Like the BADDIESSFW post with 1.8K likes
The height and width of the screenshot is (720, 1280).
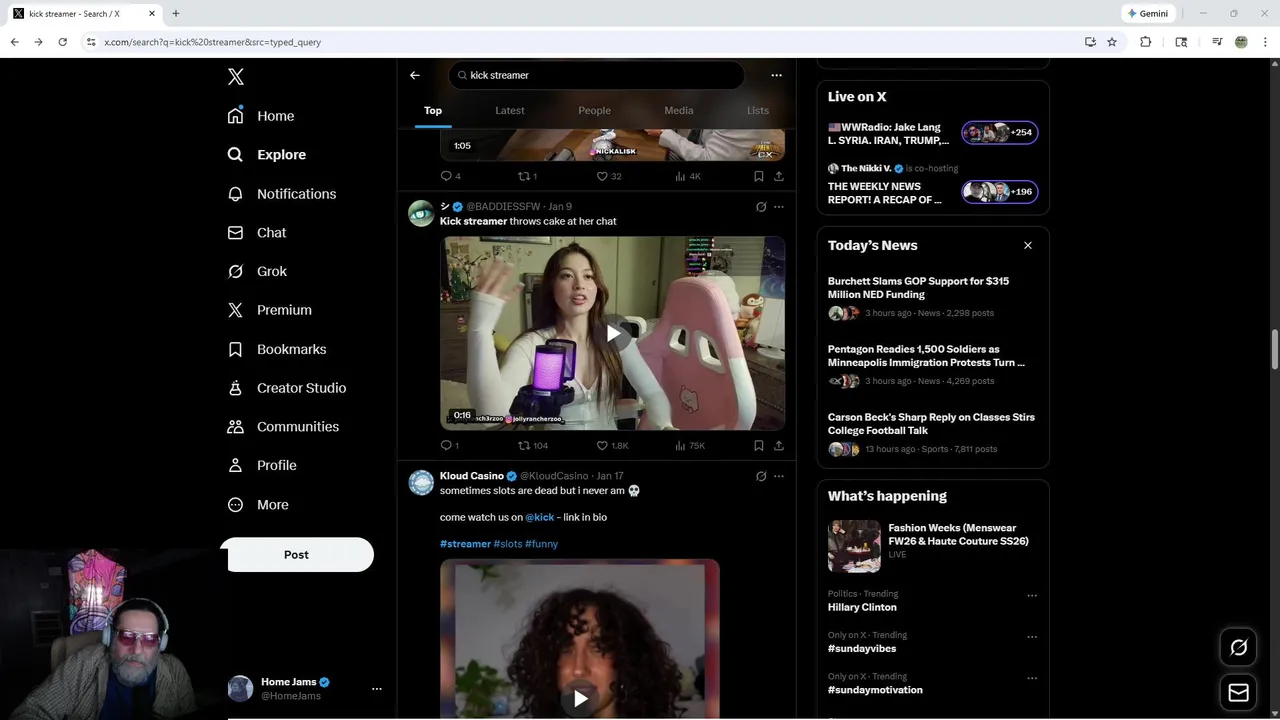pos(613,446)
